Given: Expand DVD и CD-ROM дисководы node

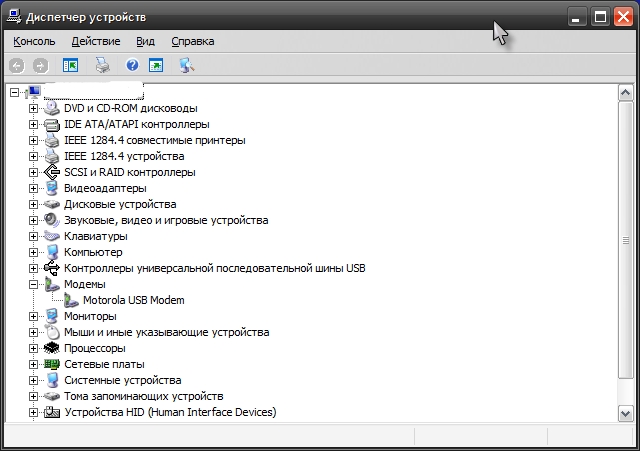Looking at the screenshot, I should [33, 109].
